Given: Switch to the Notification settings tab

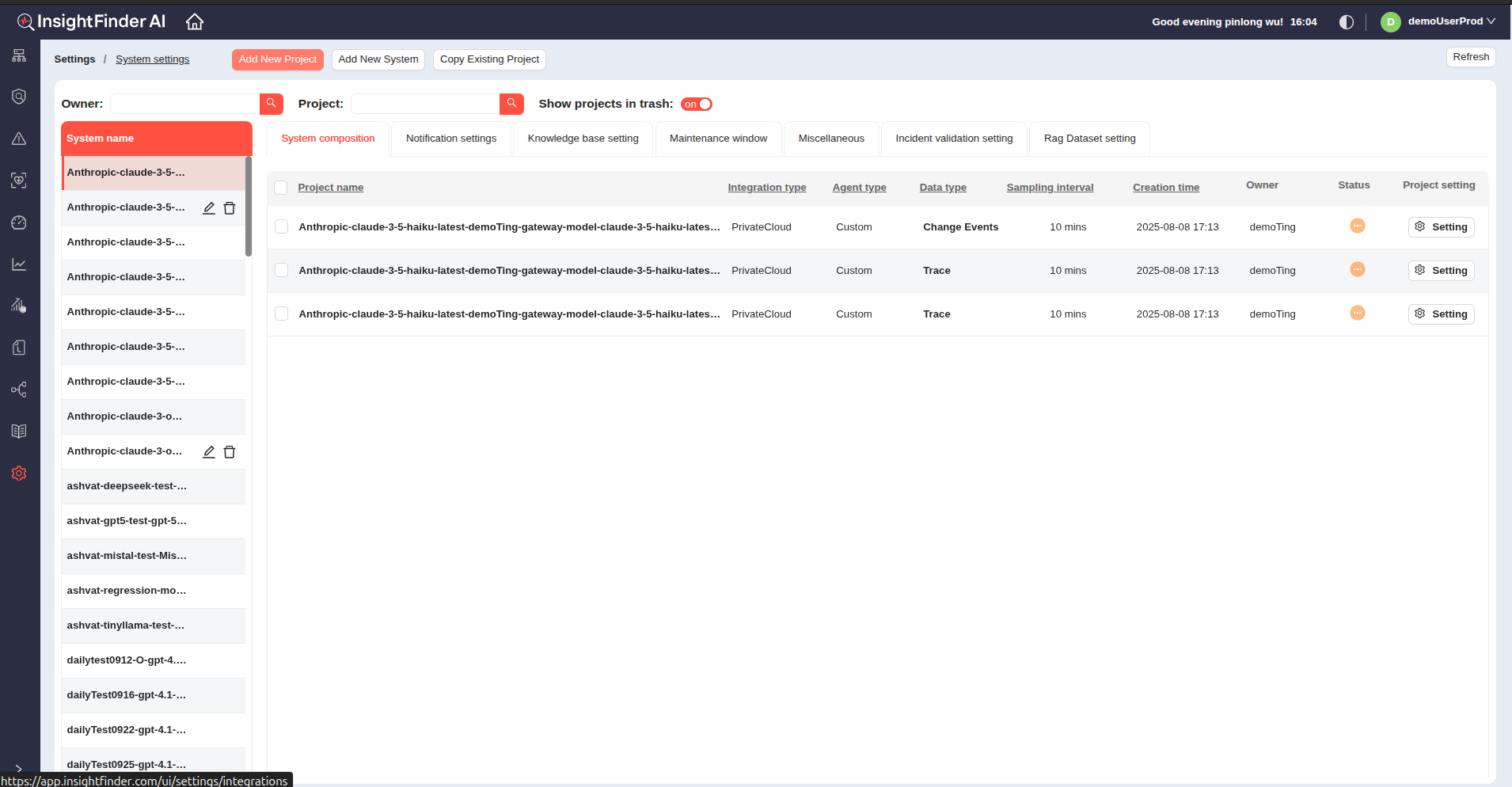Looking at the screenshot, I should (451, 139).
